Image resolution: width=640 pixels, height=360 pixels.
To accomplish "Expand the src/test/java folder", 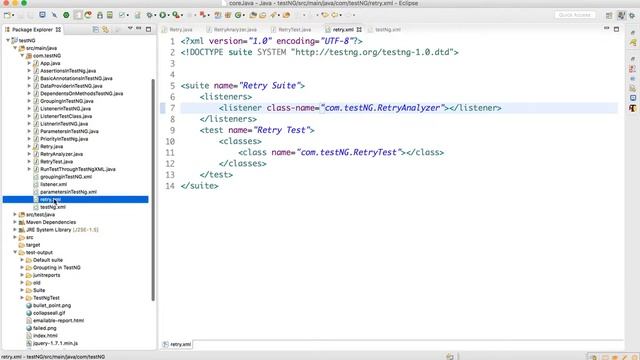I will tap(15, 214).
